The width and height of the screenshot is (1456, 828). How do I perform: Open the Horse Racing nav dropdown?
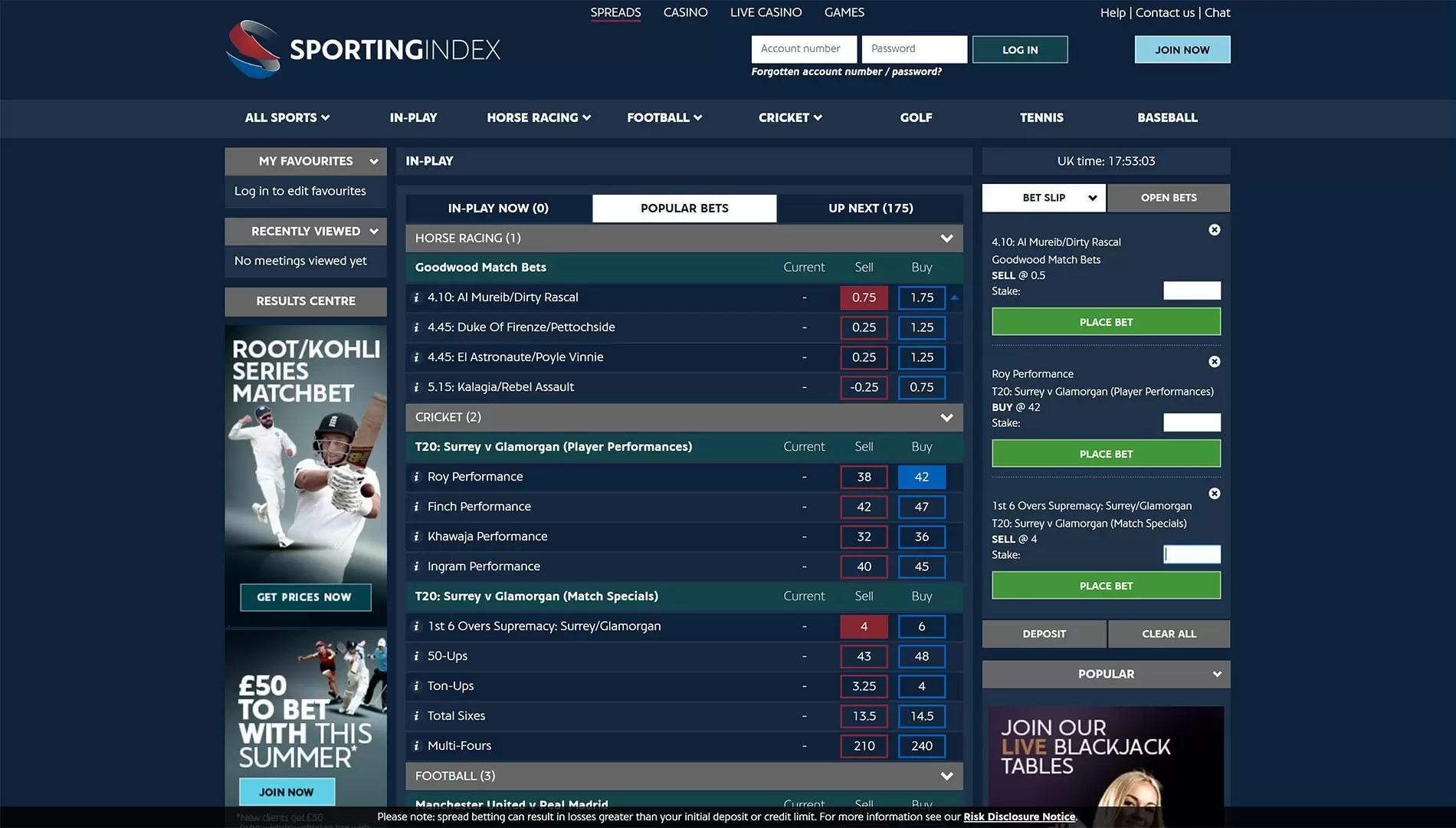(x=539, y=118)
